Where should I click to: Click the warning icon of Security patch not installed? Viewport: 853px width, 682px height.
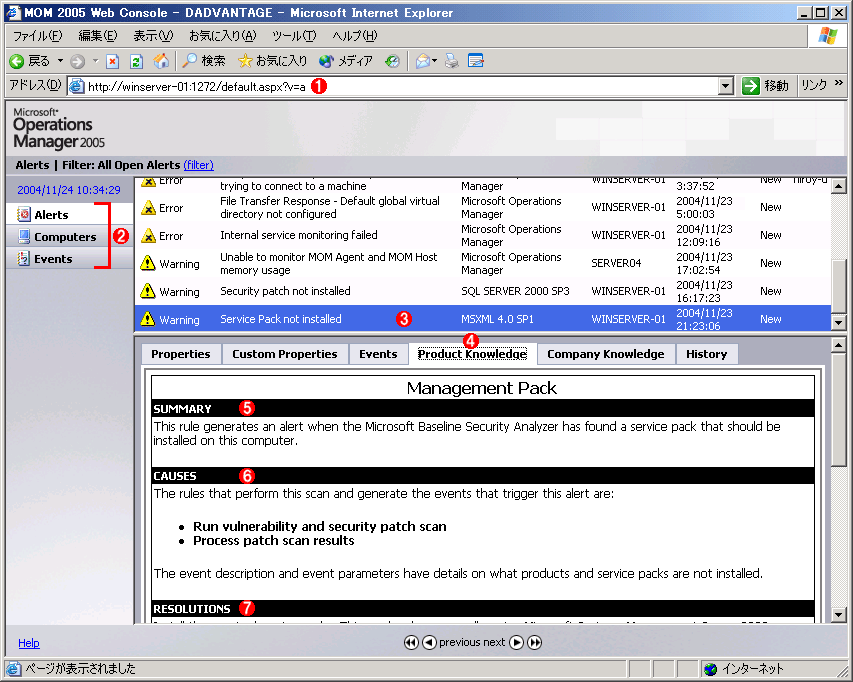pyautogui.click(x=147, y=291)
